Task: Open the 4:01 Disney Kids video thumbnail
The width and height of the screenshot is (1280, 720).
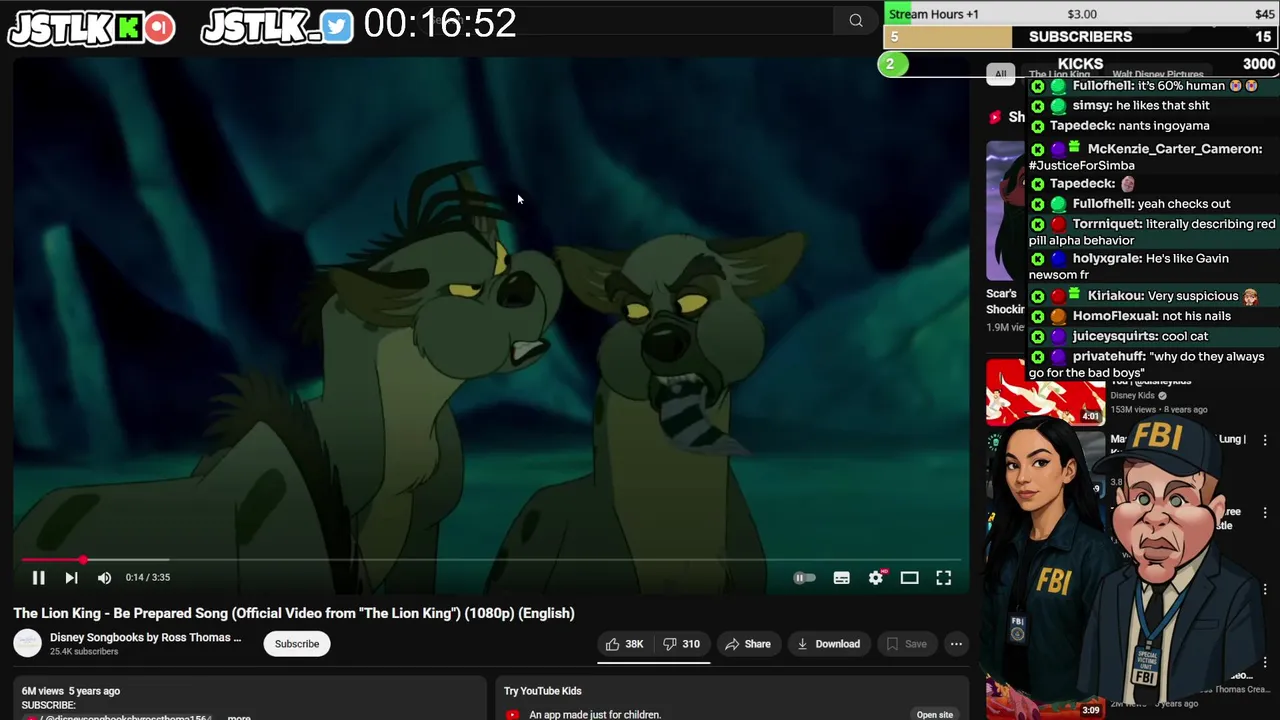Action: [x=1046, y=391]
